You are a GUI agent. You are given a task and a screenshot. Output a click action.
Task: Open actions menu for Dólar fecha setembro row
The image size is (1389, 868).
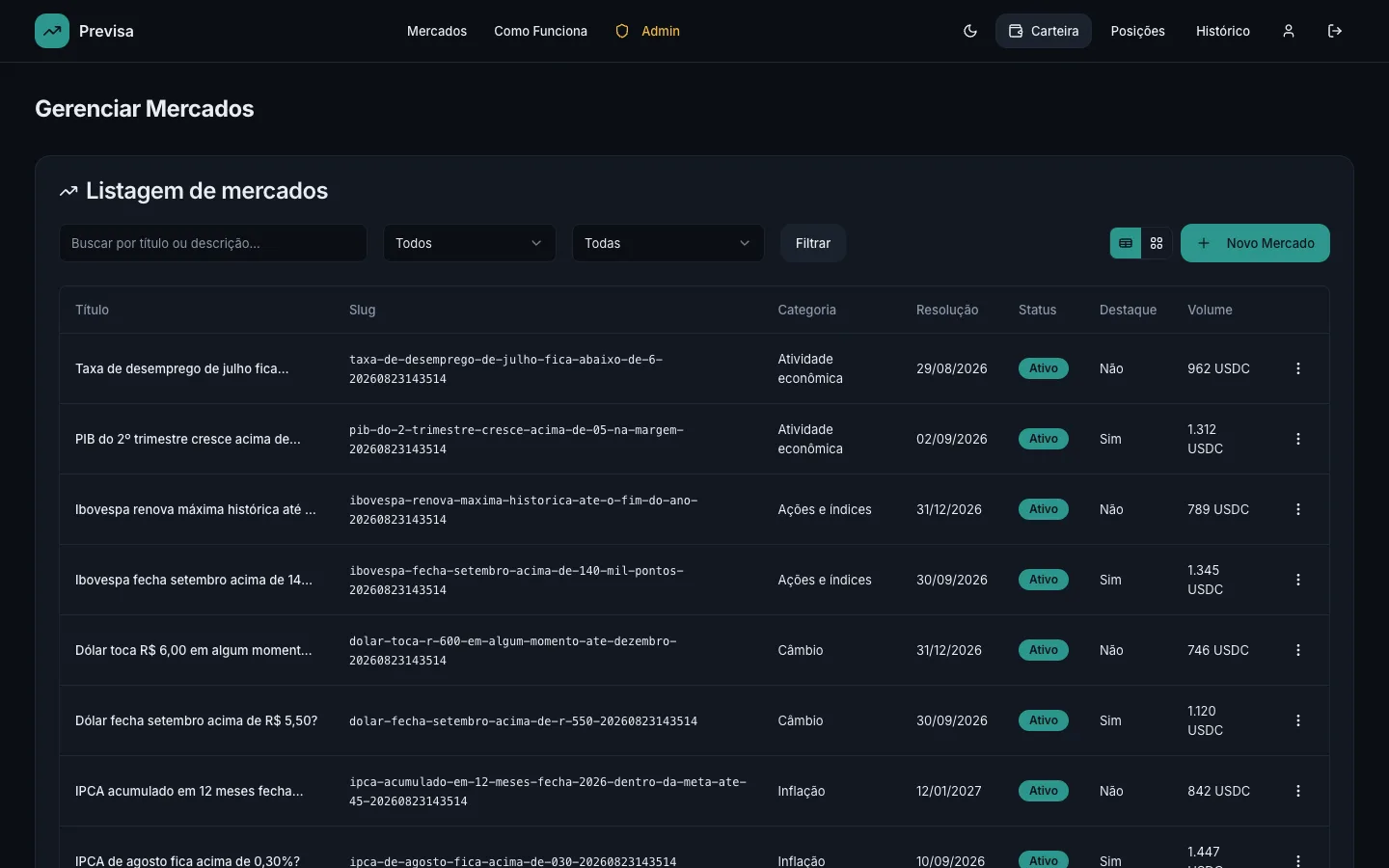pyautogui.click(x=1298, y=720)
